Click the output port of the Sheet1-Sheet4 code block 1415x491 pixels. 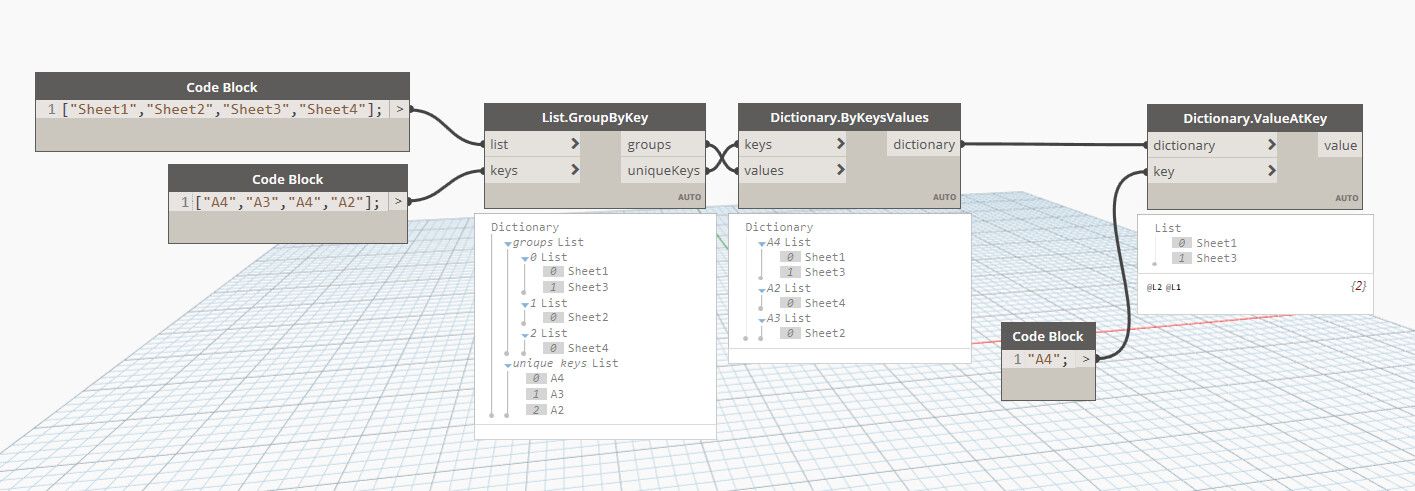400,110
